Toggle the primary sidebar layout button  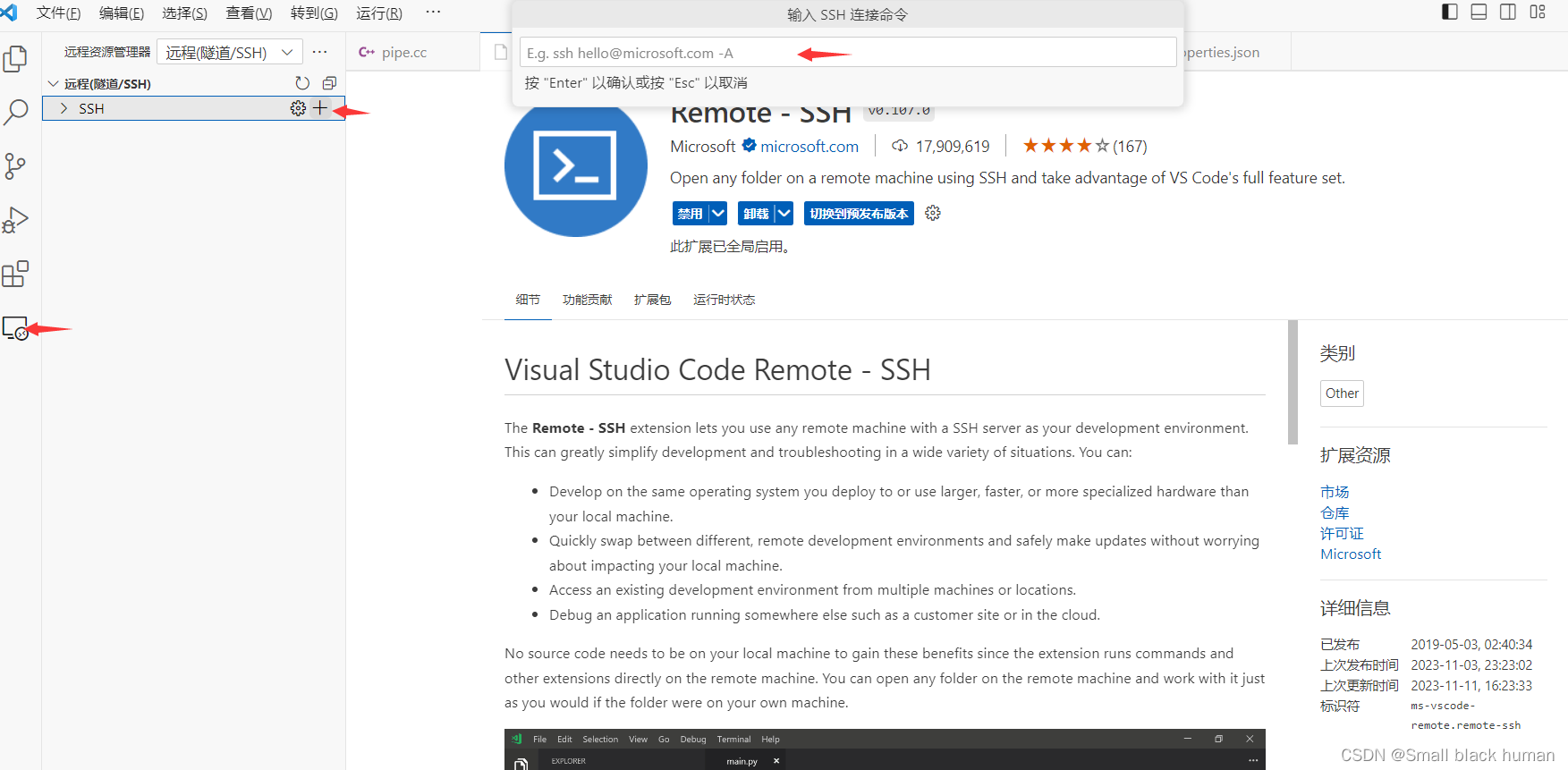(1450, 12)
